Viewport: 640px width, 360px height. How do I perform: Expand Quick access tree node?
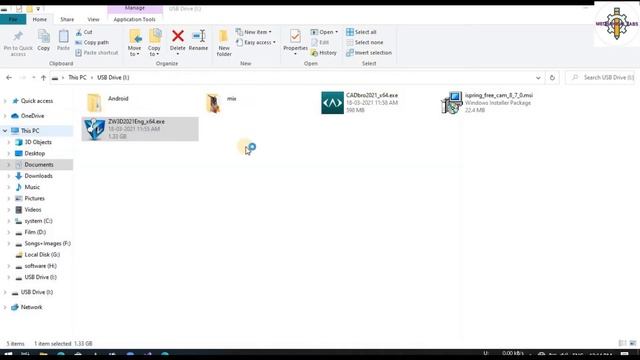[5, 101]
